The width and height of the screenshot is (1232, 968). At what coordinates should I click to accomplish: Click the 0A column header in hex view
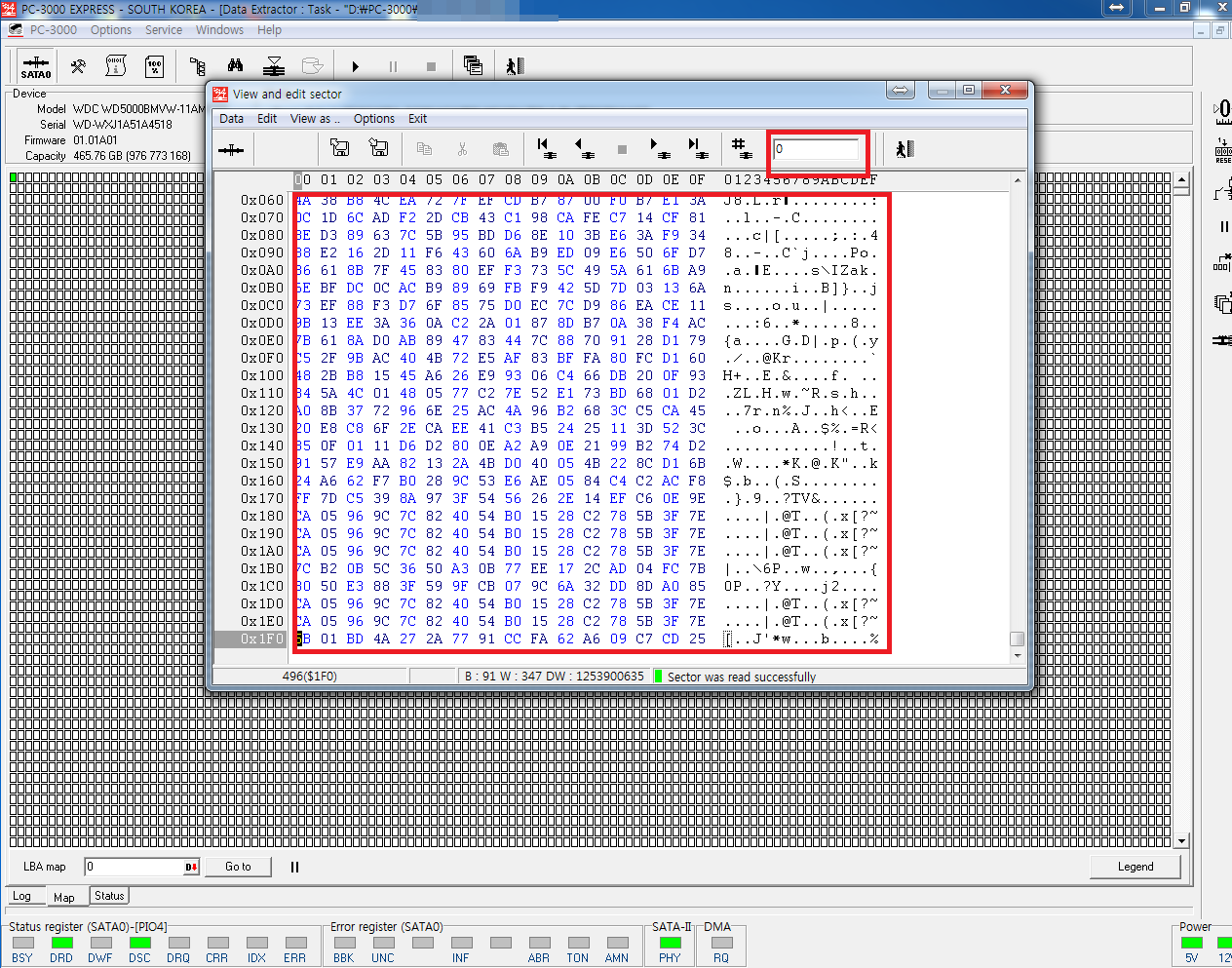[x=565, y=179]
